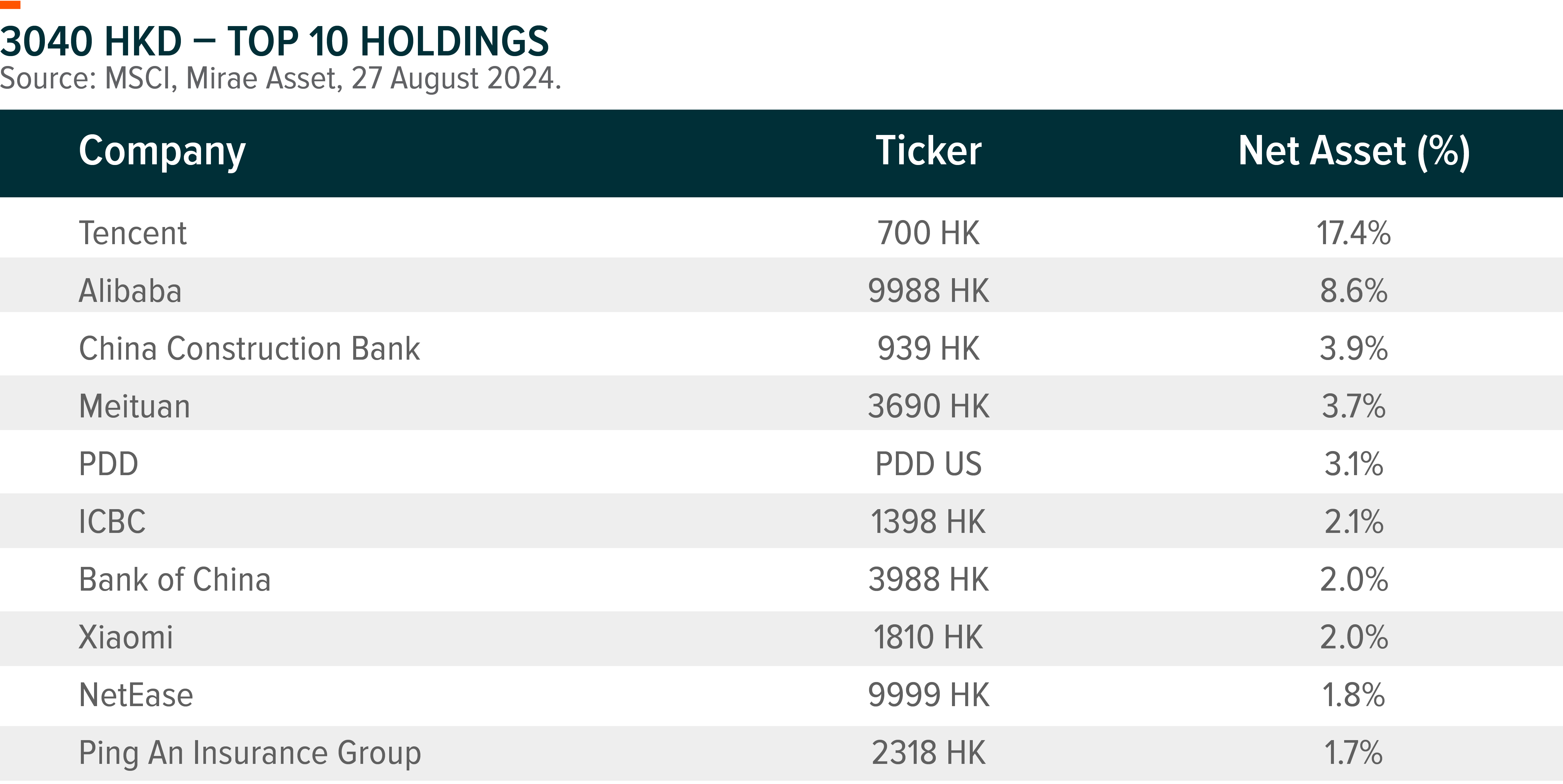Click the Meituan company cell
Viewport: 1563px width, 784px height.
pos(135,406)
